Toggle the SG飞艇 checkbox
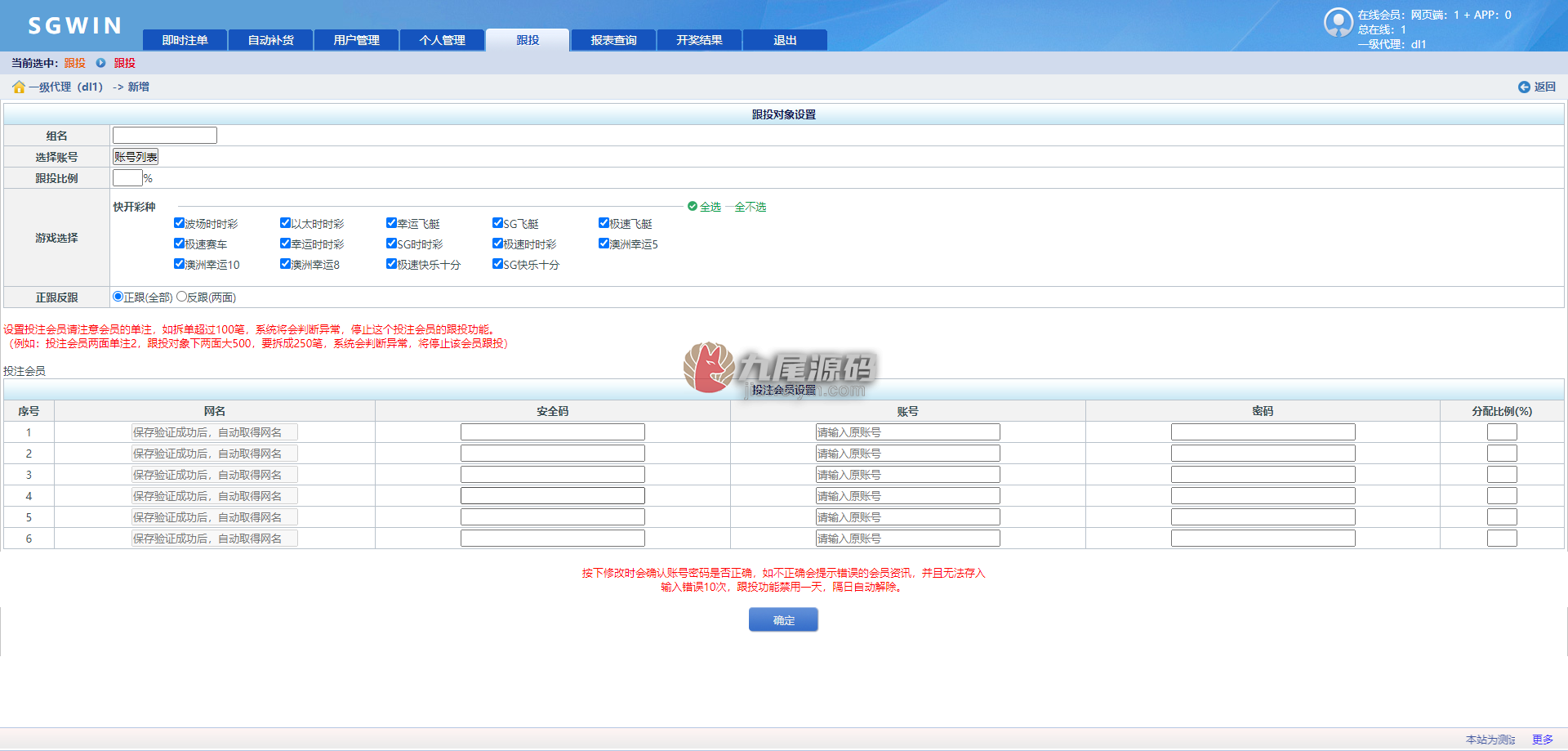This screenshot has height=751, width=1568. click(x=497, y=223)
